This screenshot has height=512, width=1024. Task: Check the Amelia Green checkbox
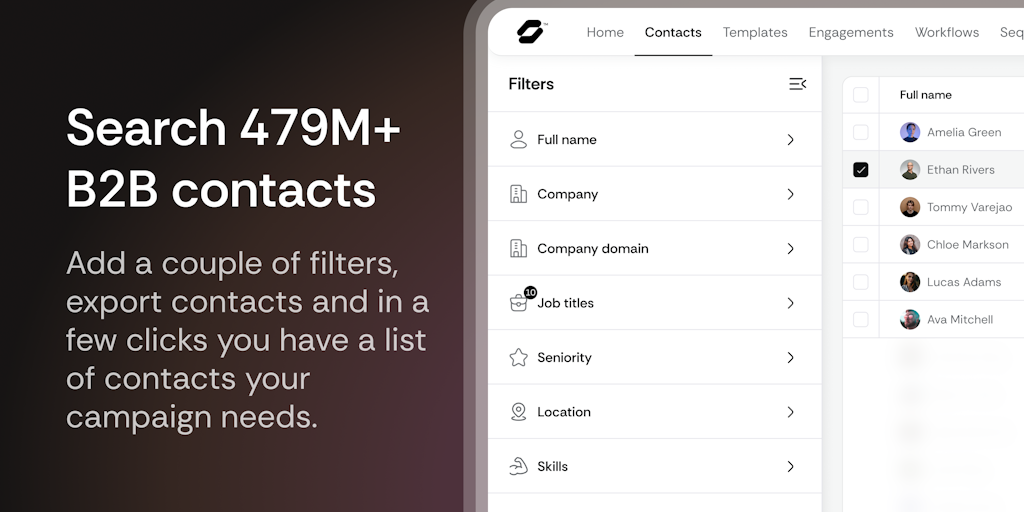pos(861,132)
